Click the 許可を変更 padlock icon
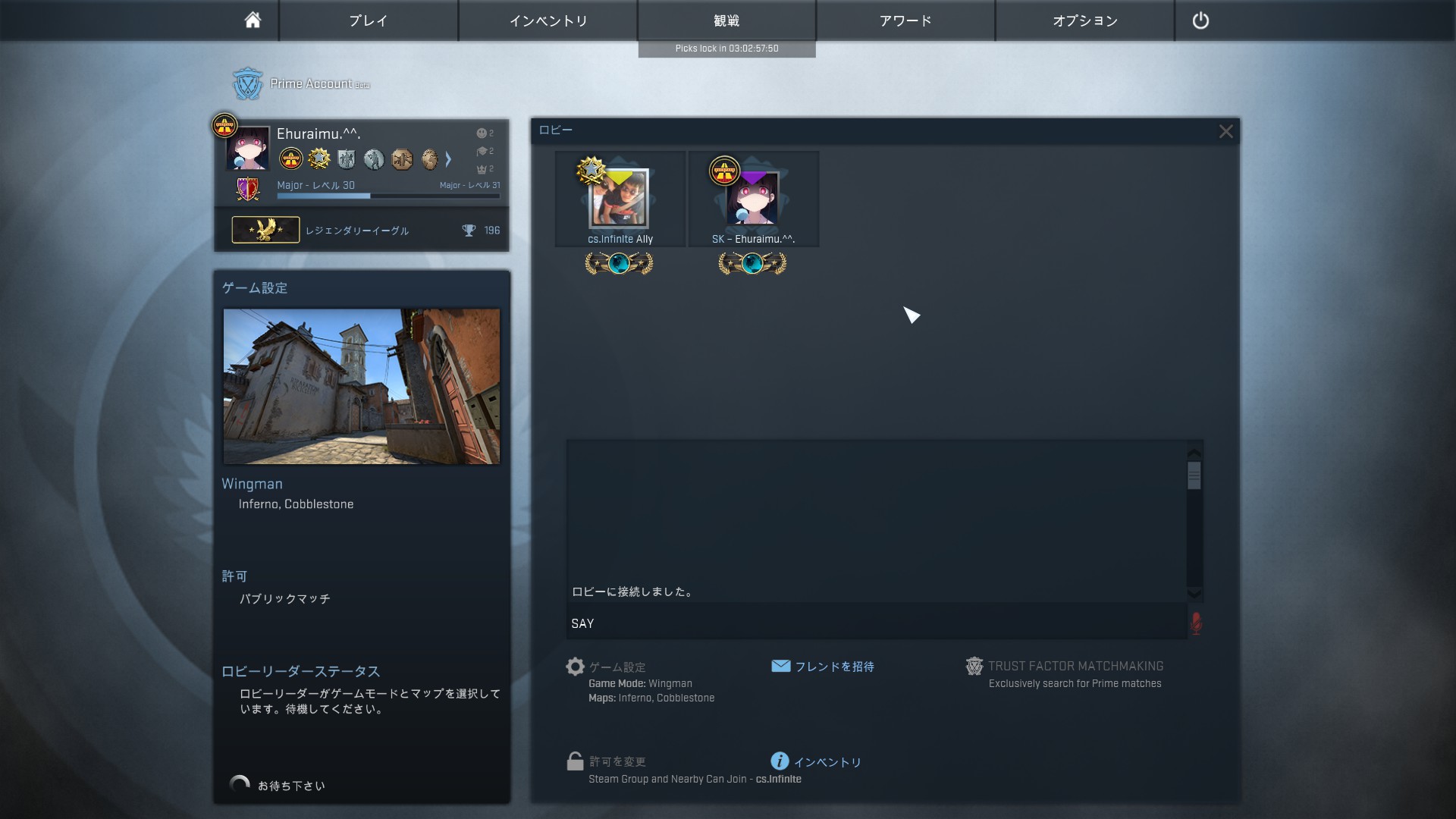This screenshot has height=819, width=1456. tap(575, 761)
